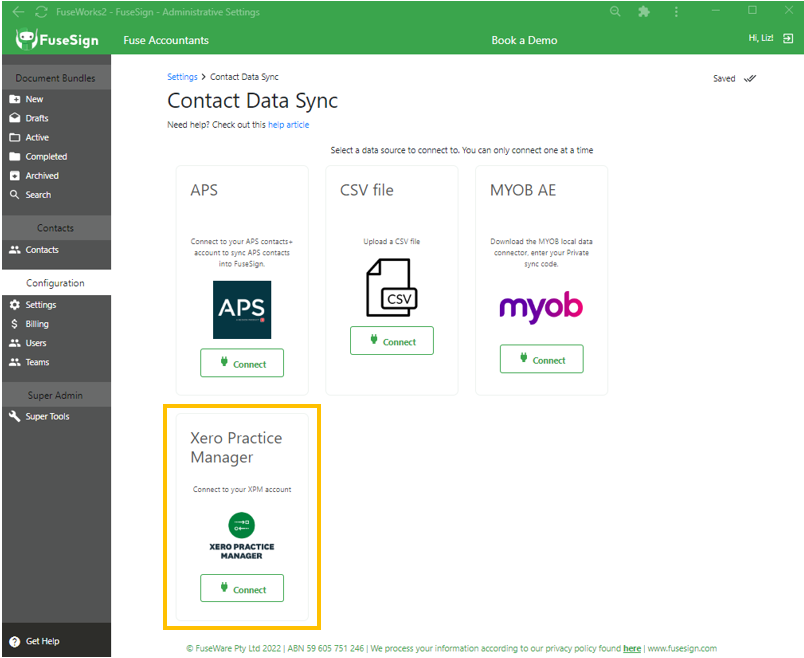The width and height of the screenshot is (804, 658).
Task: Open the help article link
Action: pos(289,123)
